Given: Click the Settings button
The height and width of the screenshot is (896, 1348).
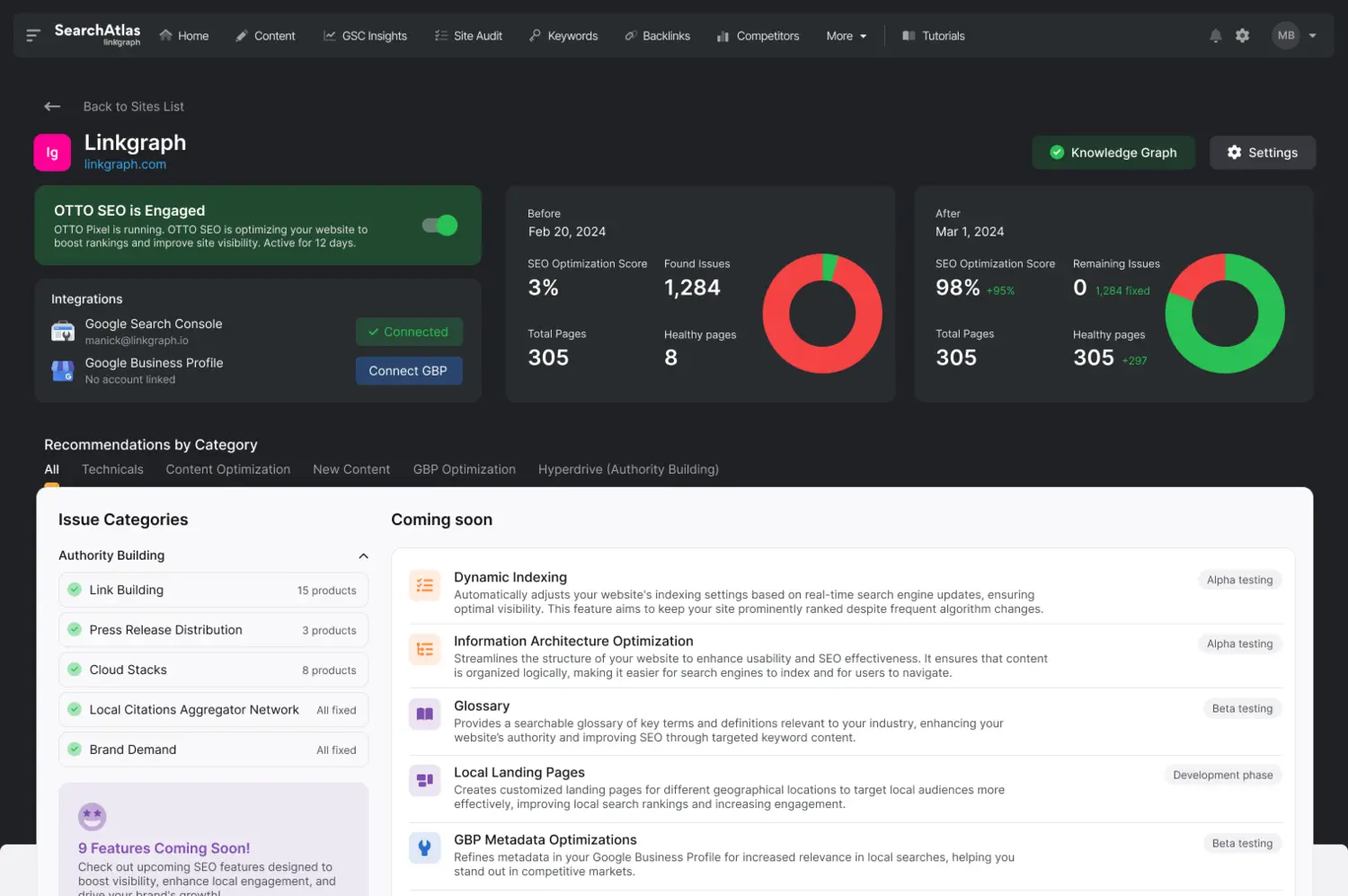Looking at the screenshot, I should coord(1263,153).
